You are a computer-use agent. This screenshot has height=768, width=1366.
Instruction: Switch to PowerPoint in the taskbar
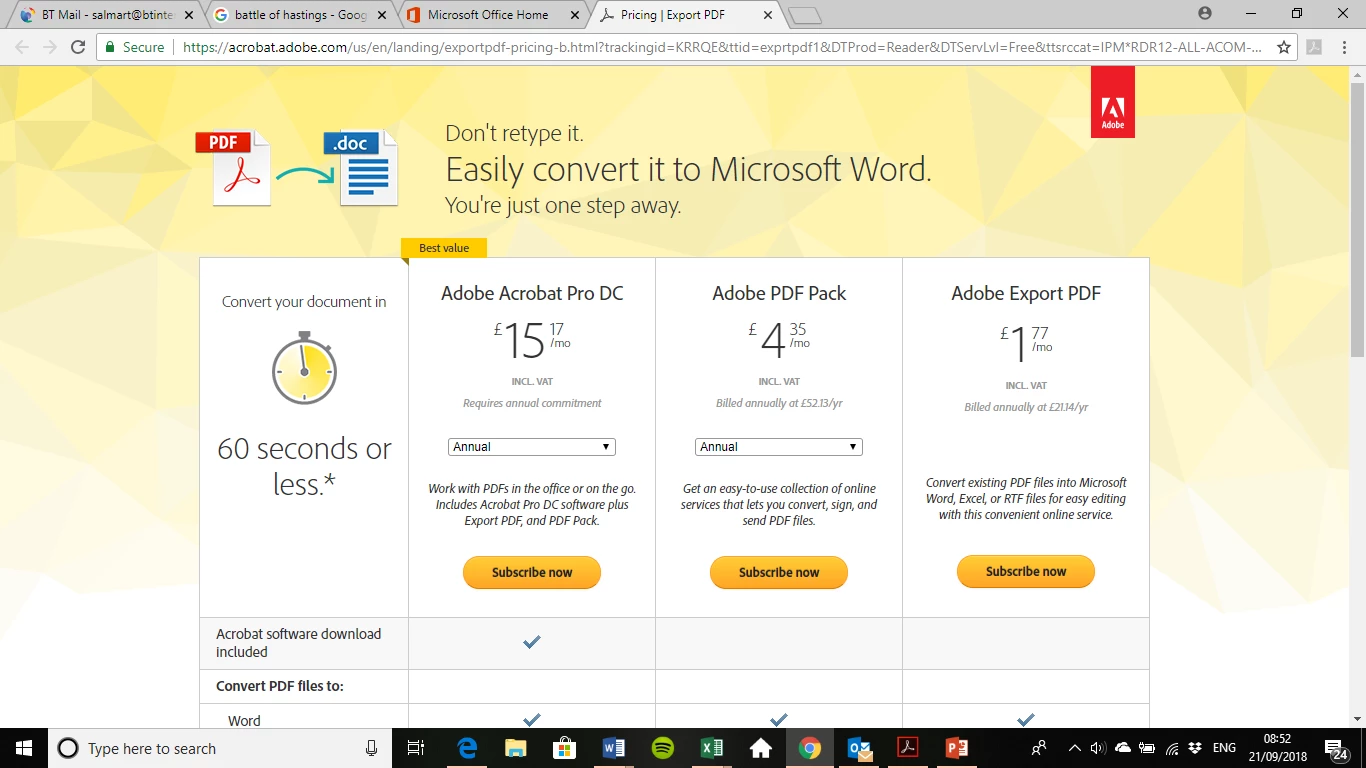pos(956,748)
